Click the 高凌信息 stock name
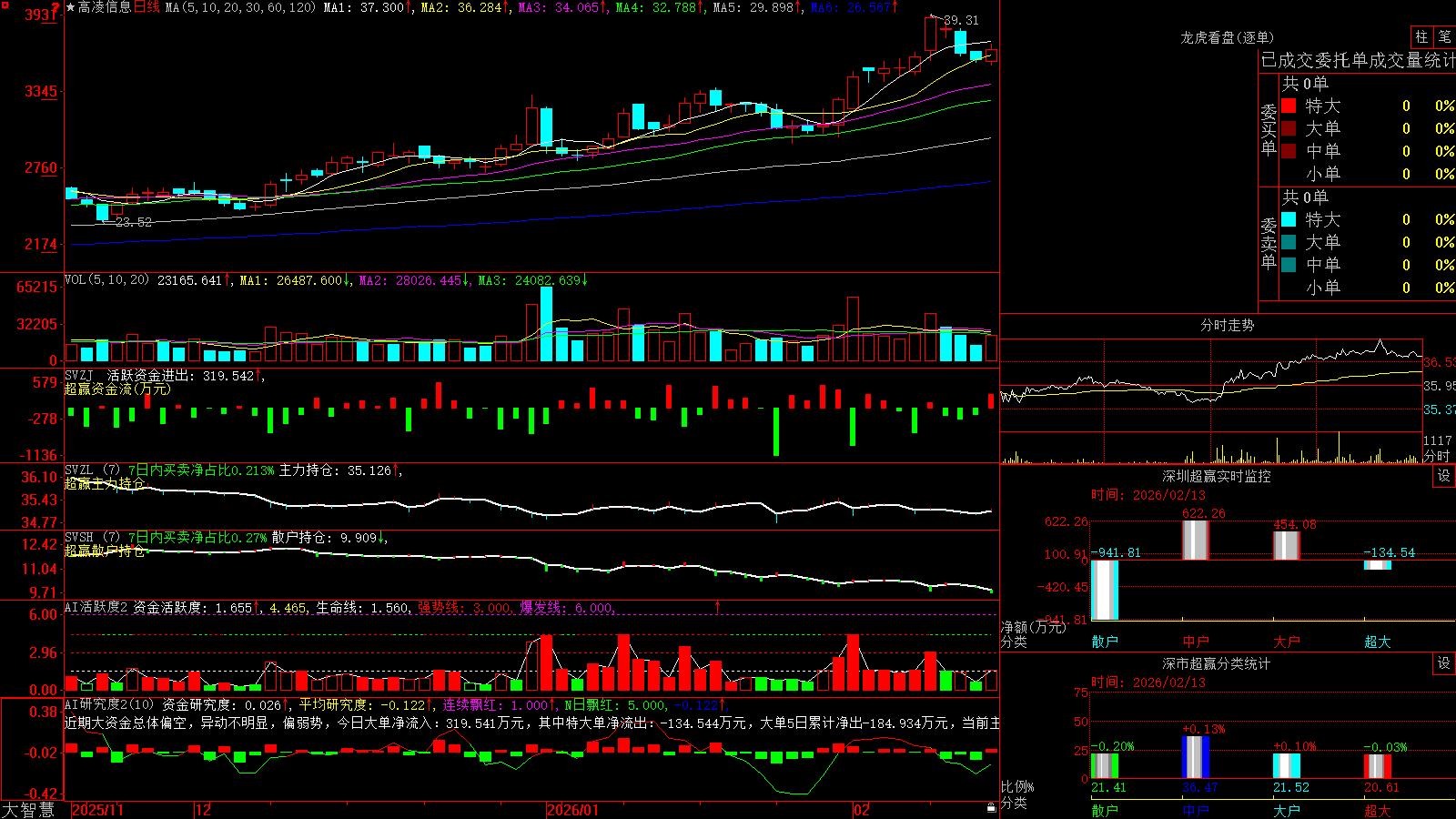This screenshot has width=1456, height=819. (x=104, y=7)
